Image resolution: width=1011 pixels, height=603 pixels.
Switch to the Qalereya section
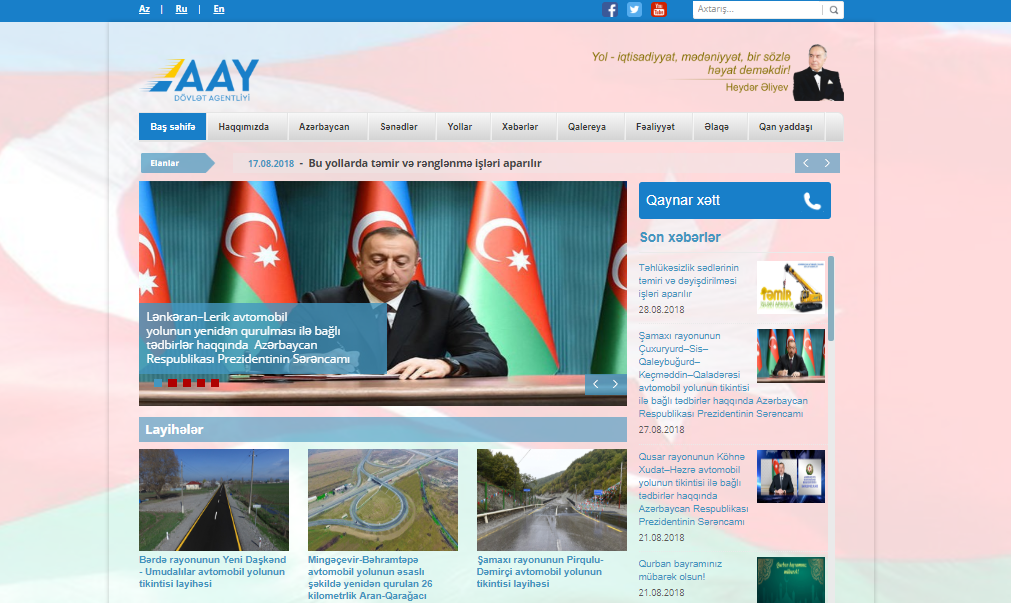(x=589, y=126)
